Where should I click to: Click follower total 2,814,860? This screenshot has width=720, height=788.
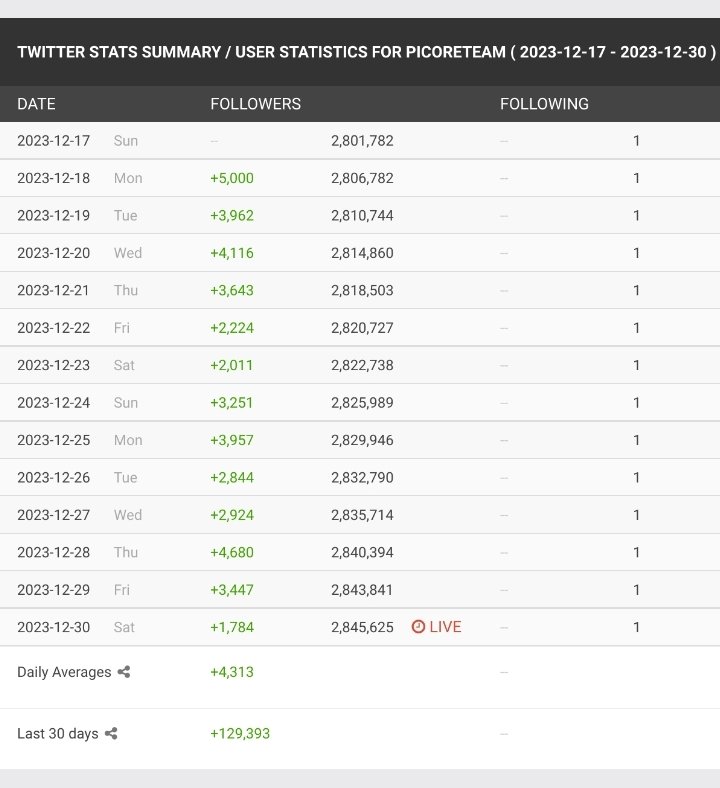[362, 253]
